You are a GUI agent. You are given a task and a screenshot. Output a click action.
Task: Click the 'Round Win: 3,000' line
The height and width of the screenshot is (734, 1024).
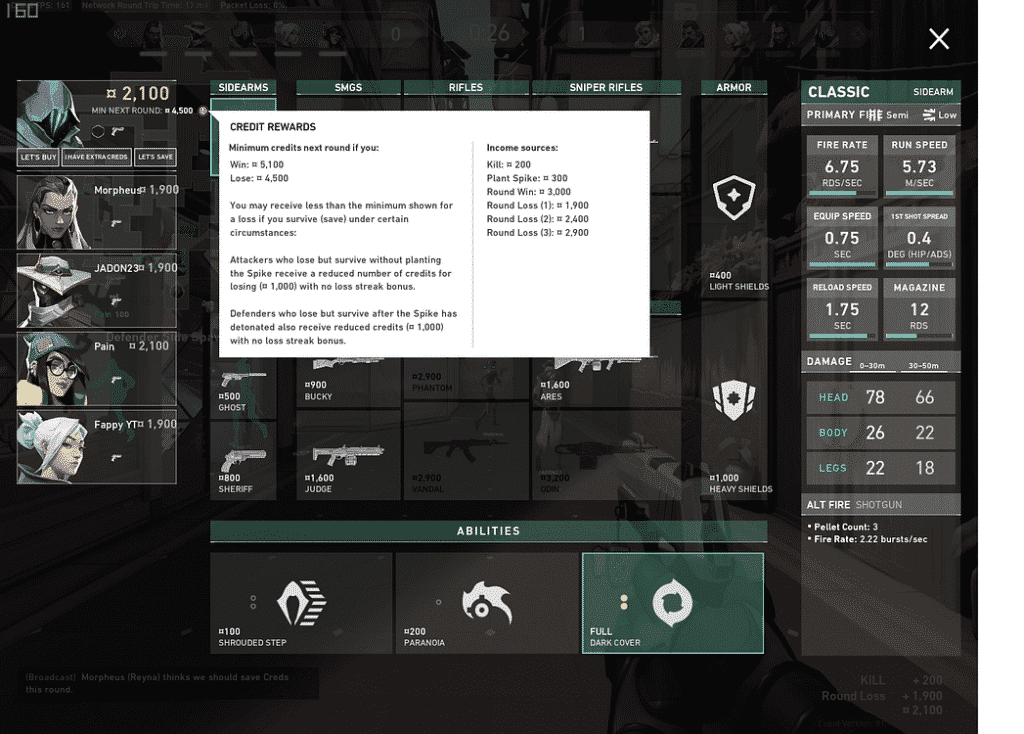pyautogui.click(x=528, y=192)
